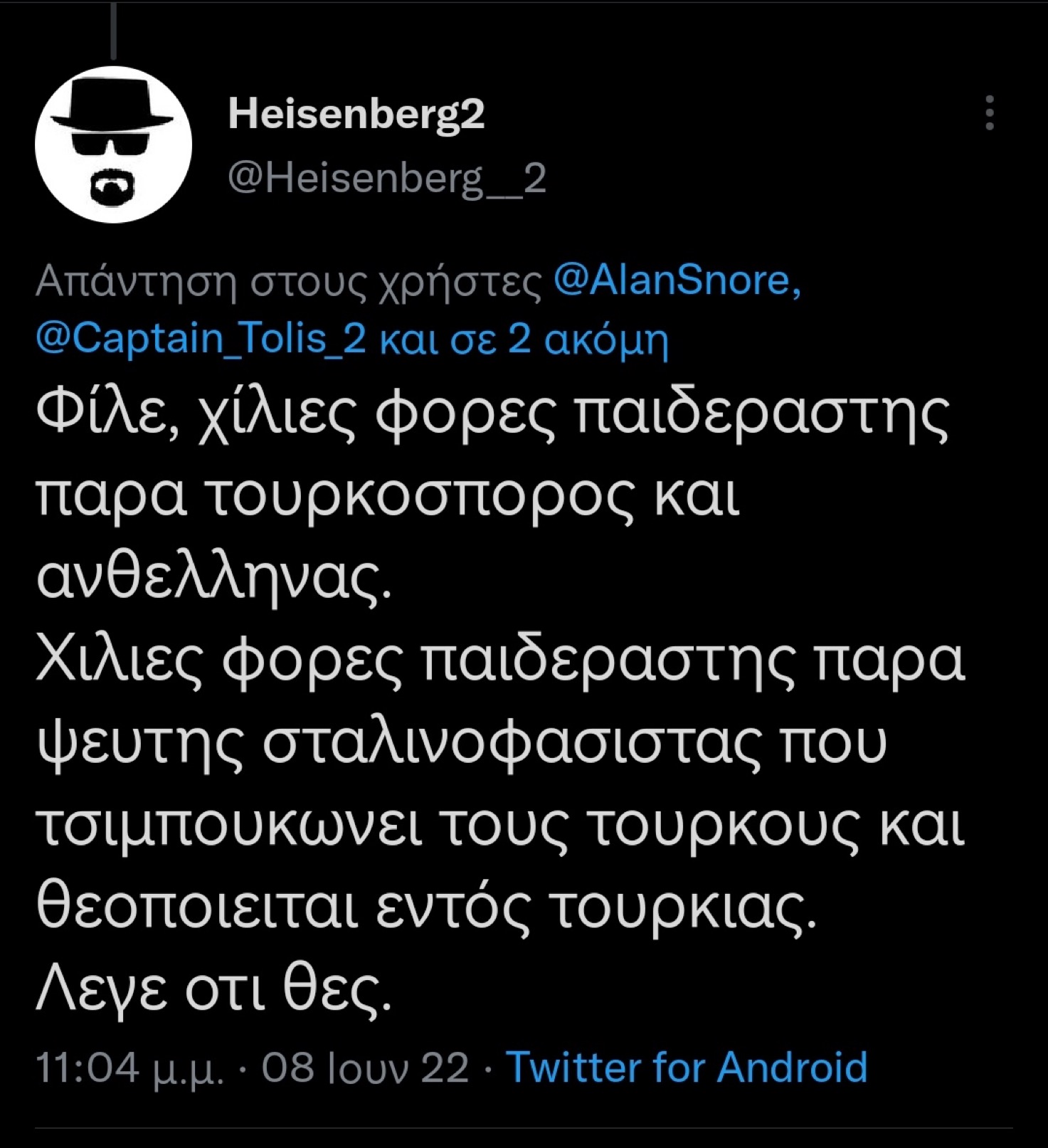Tap the black hat on the avatar

tap(113, 105)
